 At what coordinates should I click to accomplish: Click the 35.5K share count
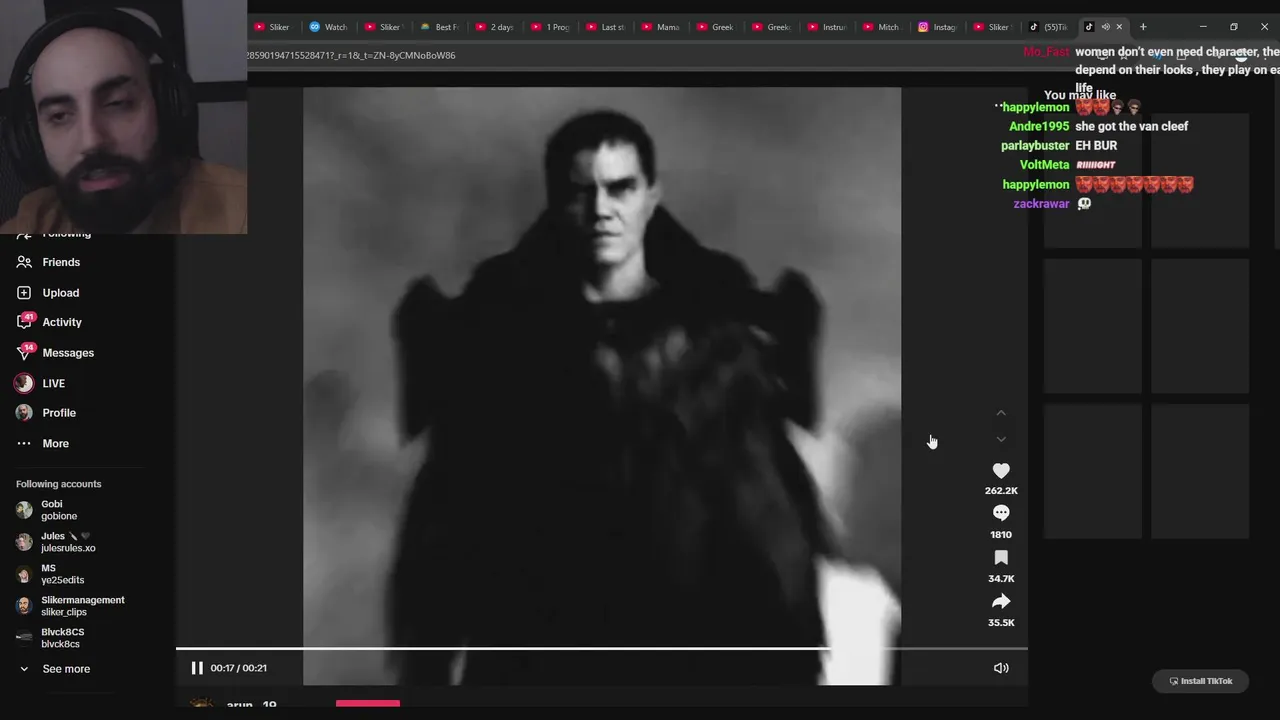pos(1001,623)
